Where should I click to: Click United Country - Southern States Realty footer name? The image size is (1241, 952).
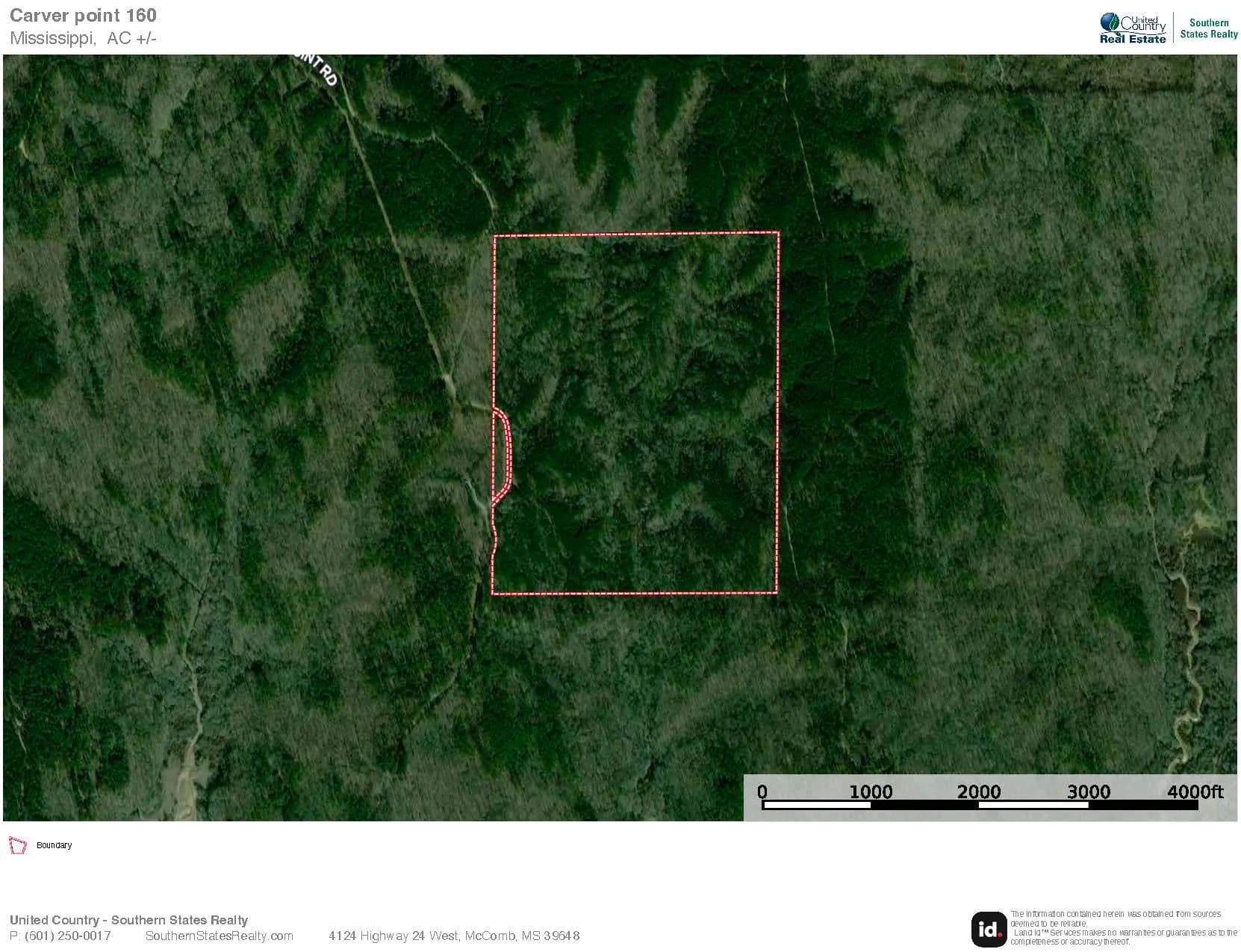tap(128, 920)
